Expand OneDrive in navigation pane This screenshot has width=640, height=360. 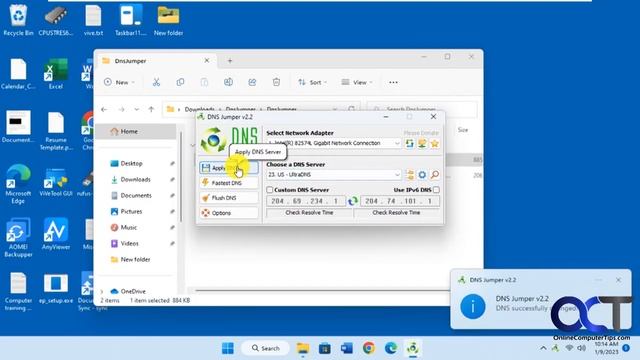pyautogui.click(x=102, y=291)
